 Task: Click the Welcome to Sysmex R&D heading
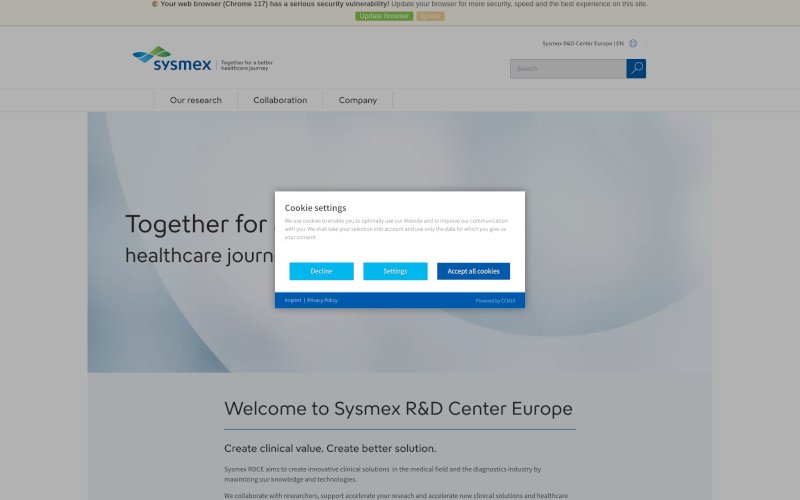coord(398,408)
